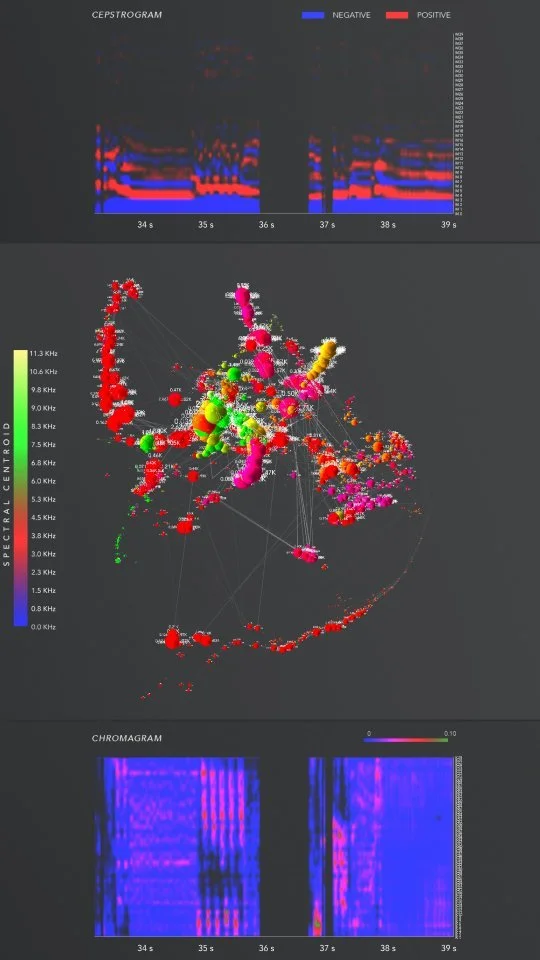
Task: Select the 3.8 KHz scale label
Action: [x=43, y=536]
